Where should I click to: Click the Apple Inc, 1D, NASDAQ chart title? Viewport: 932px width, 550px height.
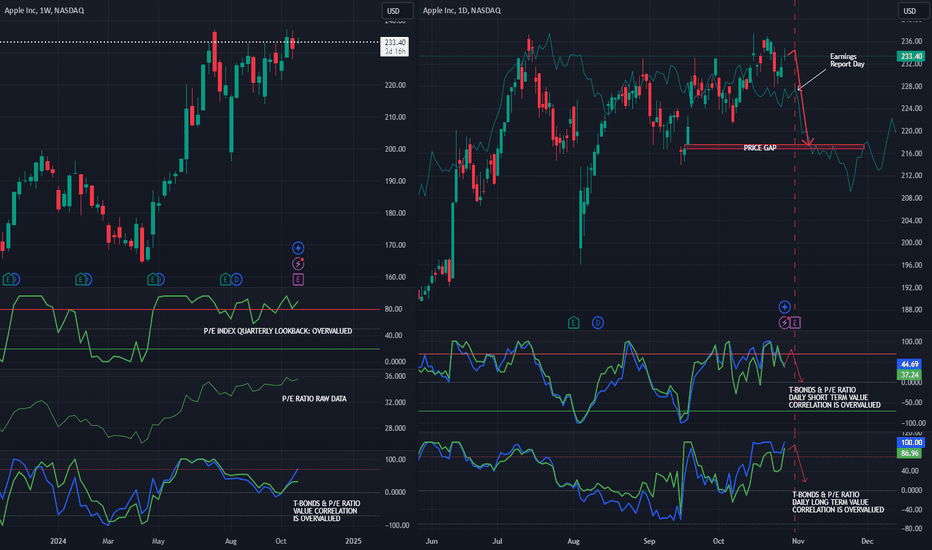click(462, 10)
